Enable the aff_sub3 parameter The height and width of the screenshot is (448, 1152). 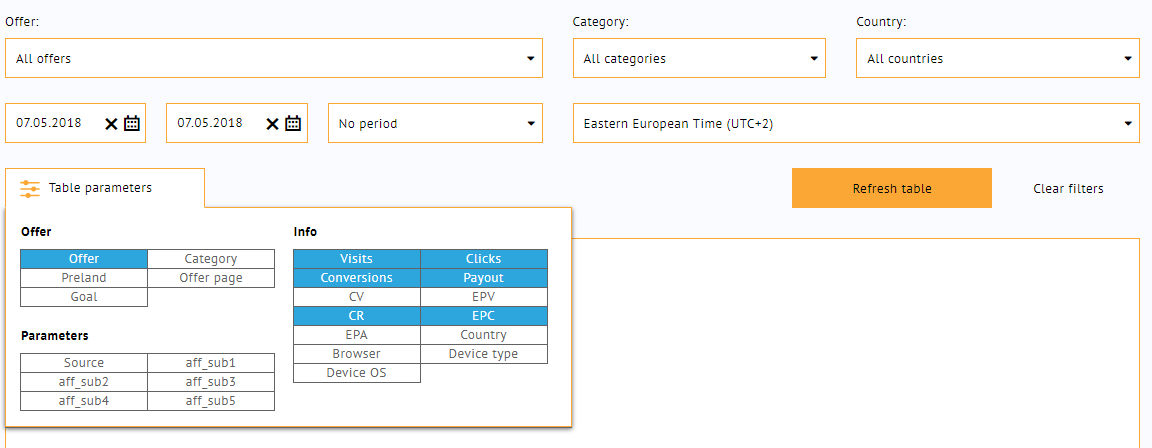[x=211, y=382]
